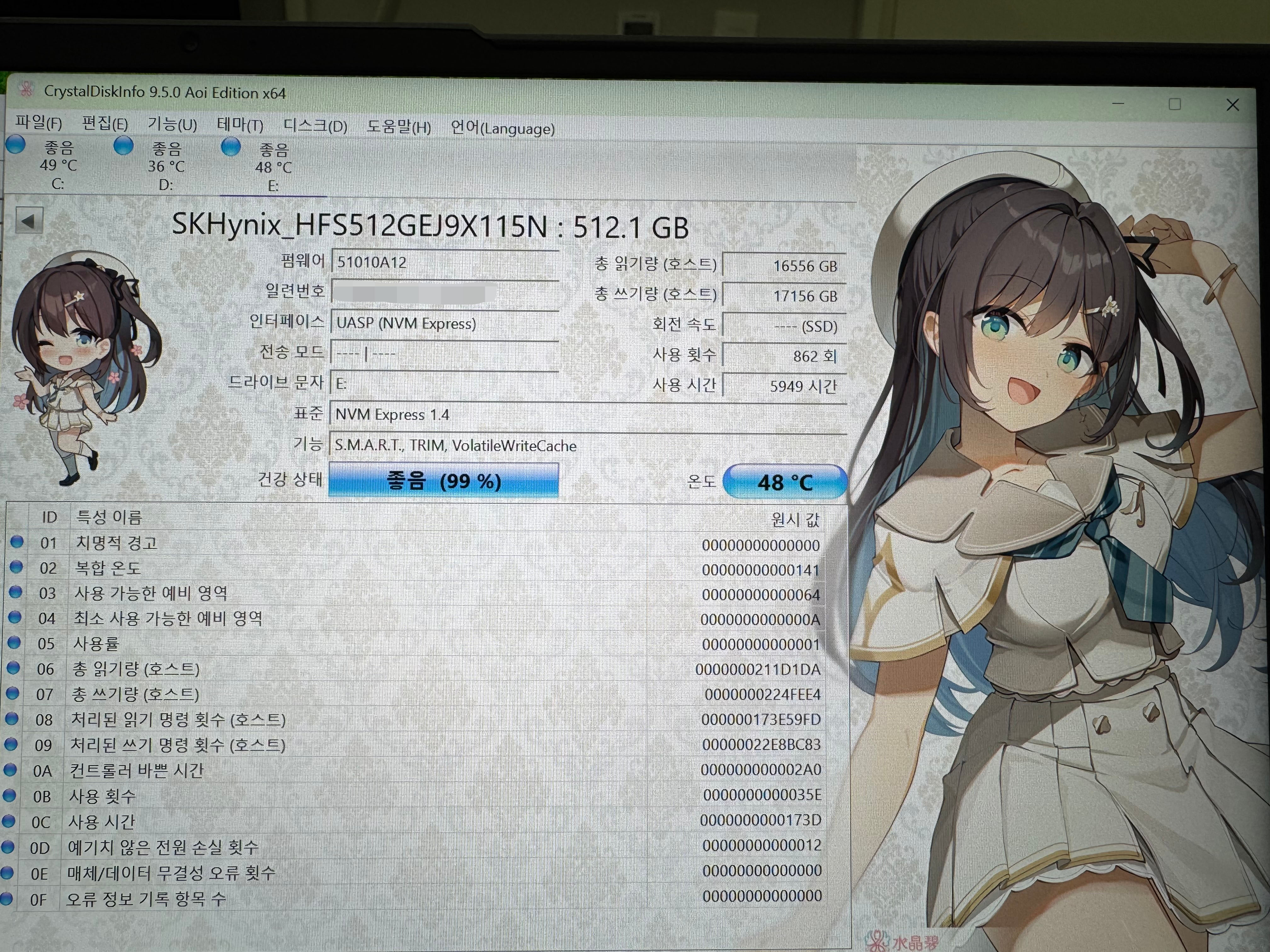1270x952 pixels.
Task: Click the features field S.M.A.R.T., TRIM, VolatileWriteCache
Action: click(588, 445)
